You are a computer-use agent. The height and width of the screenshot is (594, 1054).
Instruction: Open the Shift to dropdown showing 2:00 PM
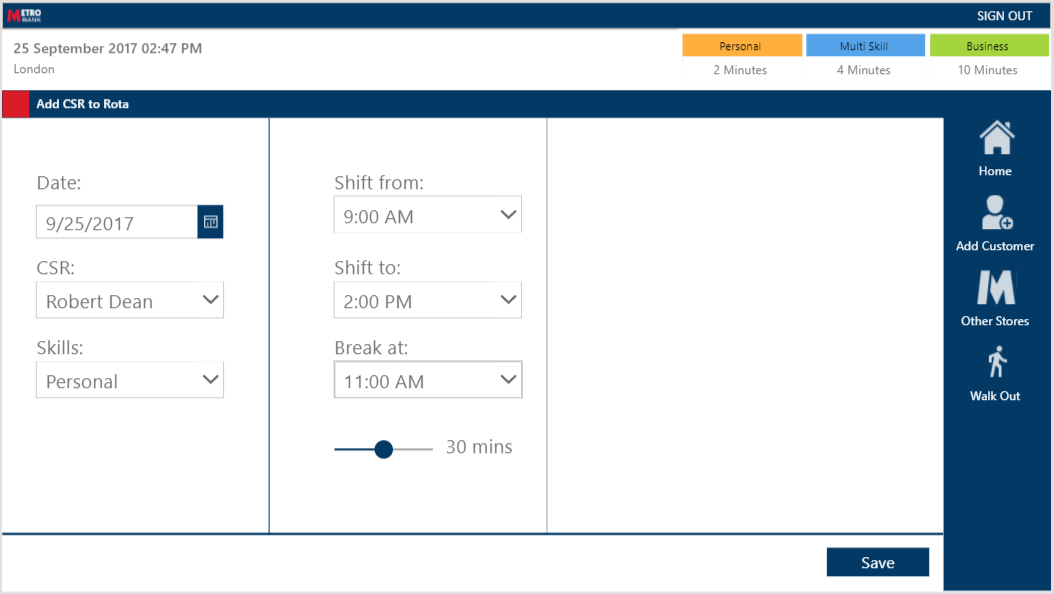tap(427, 300)
